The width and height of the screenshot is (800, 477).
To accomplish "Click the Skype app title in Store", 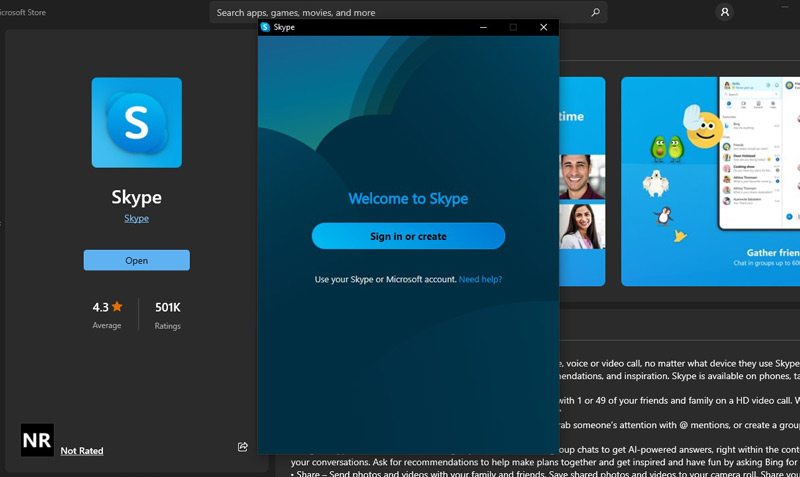I will [137, 197].
